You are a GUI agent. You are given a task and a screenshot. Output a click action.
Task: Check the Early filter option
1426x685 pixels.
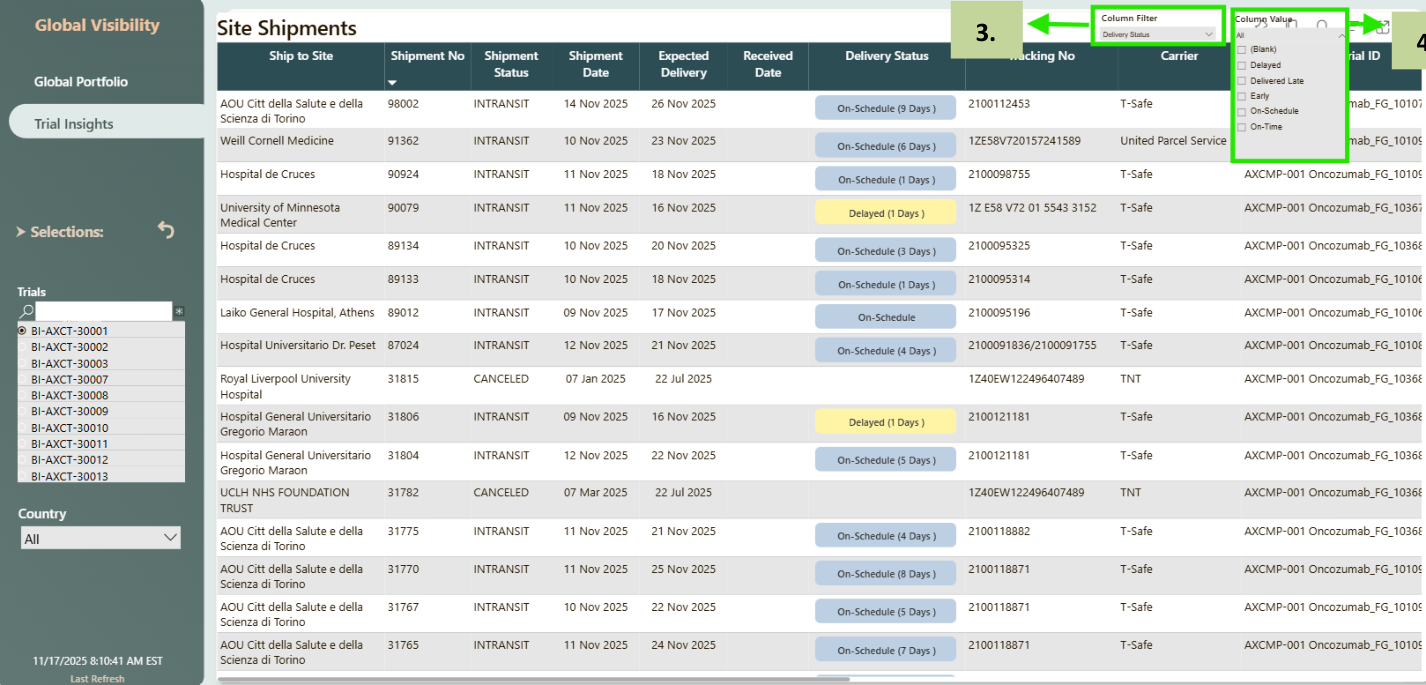click(x=1242, y=96)
